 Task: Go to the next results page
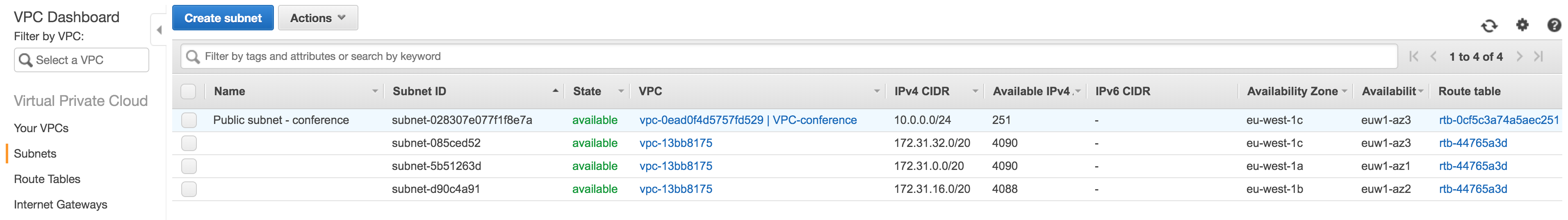click(x=1519, y=56)
